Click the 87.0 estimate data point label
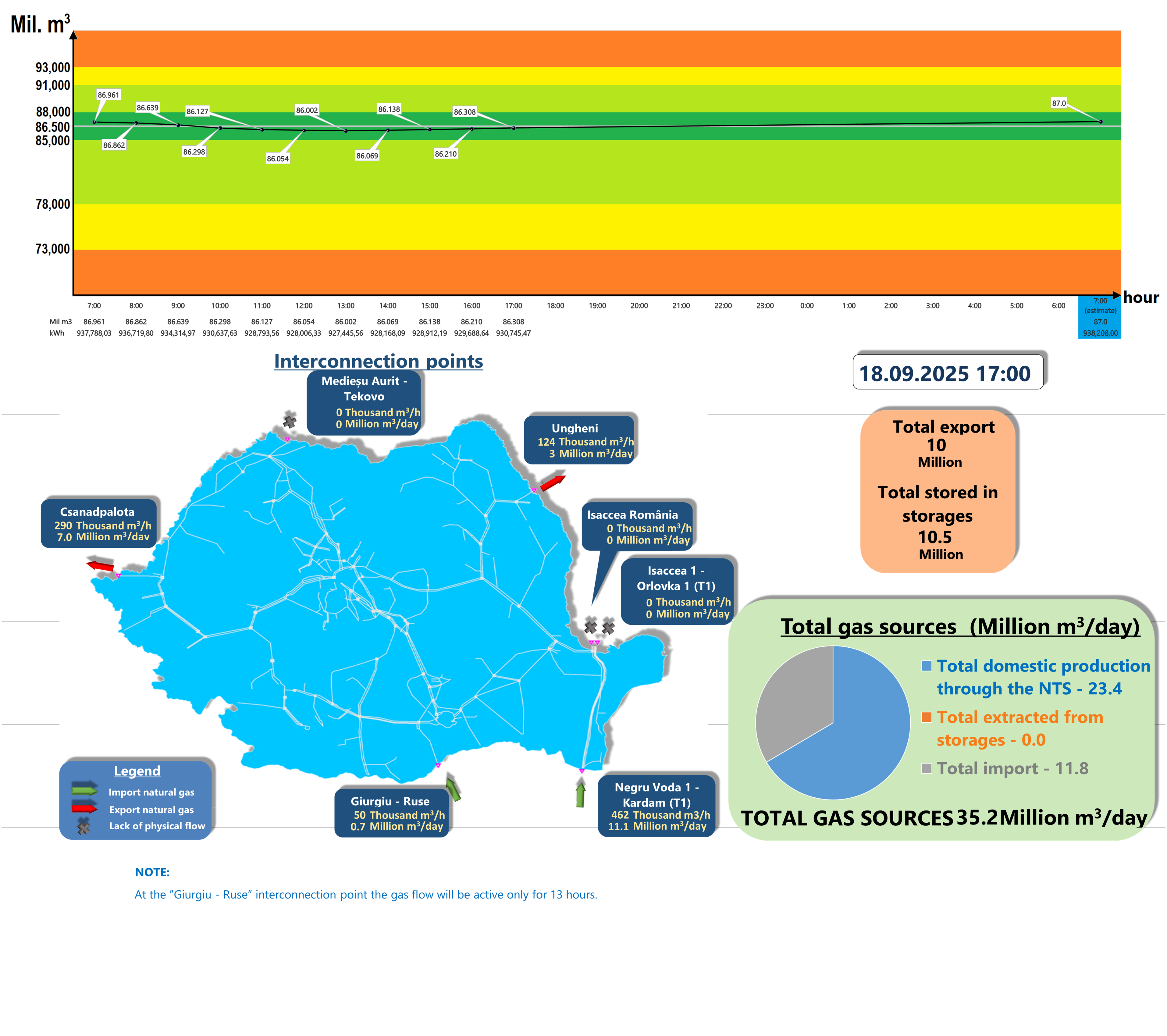 [x=1058, y=103]
